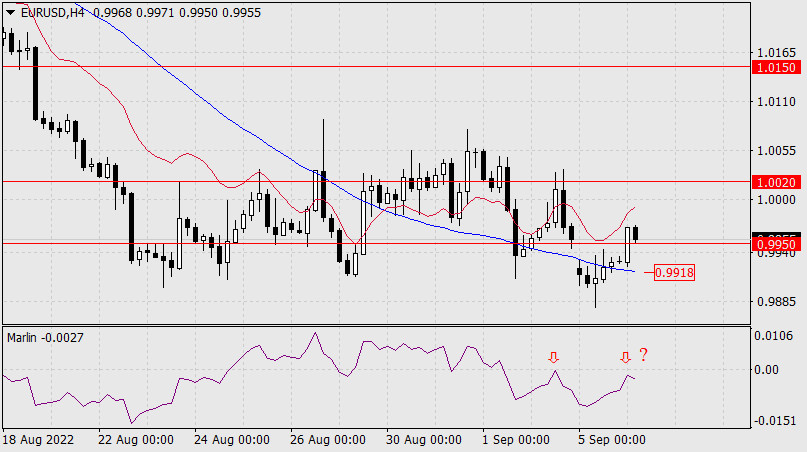The image size is (807, 452).
Task: Click the red 0.9950 price level label
Action: click(x=776, y=244)
